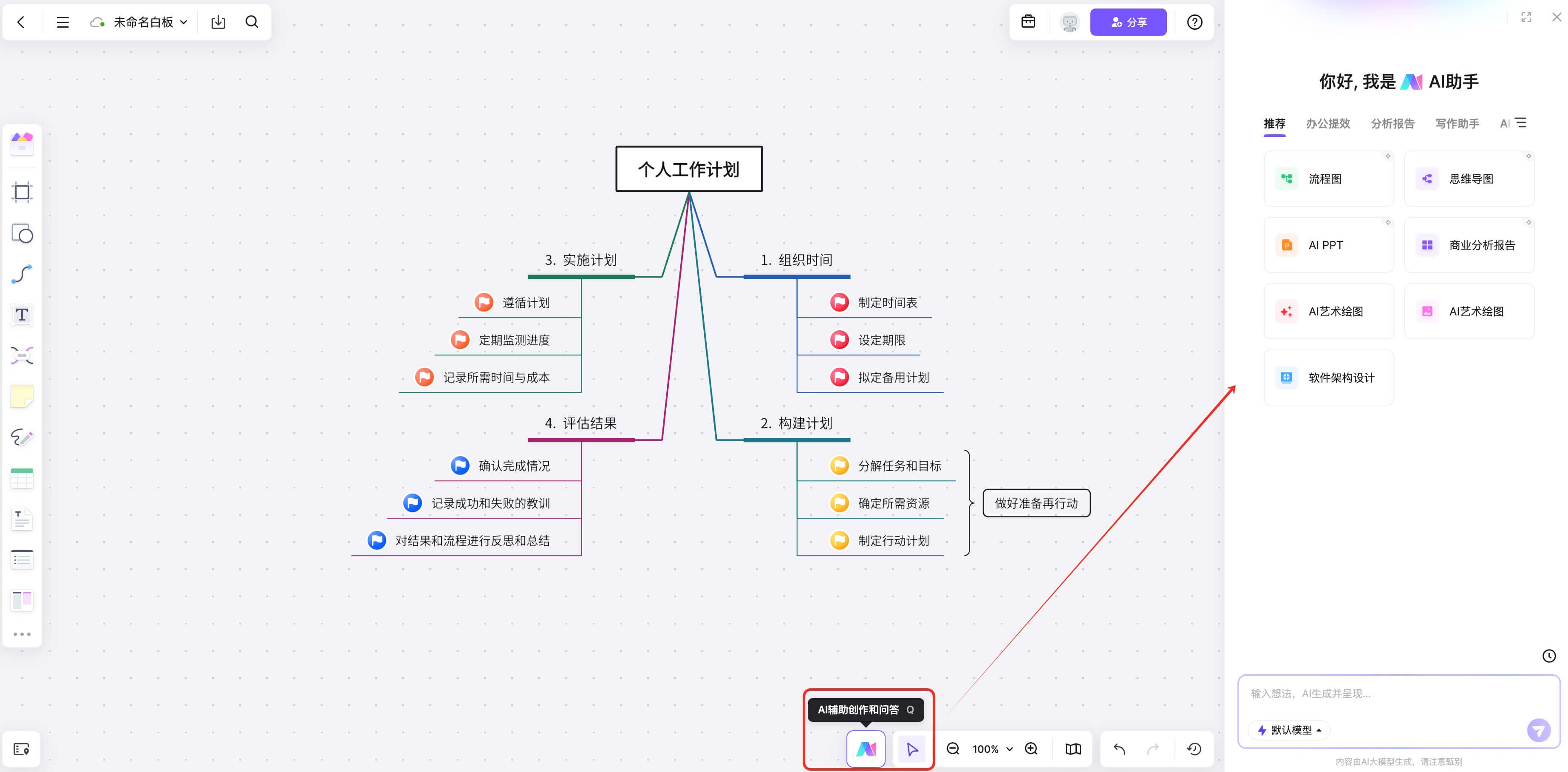Image resolution: width=1568 pixels, height=772 pixels.
Task: Choose the AI PPT card
Action: point(1328,245)
